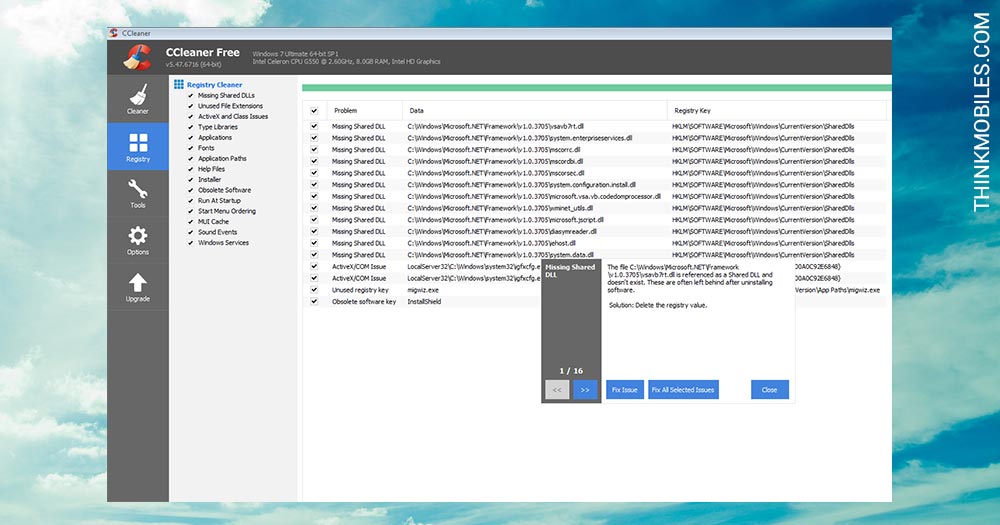Image resolution: width=1000 pixels, height=525 pixels.
Task: Toggle Fonts registry option
Action: [x=191, y=148]
